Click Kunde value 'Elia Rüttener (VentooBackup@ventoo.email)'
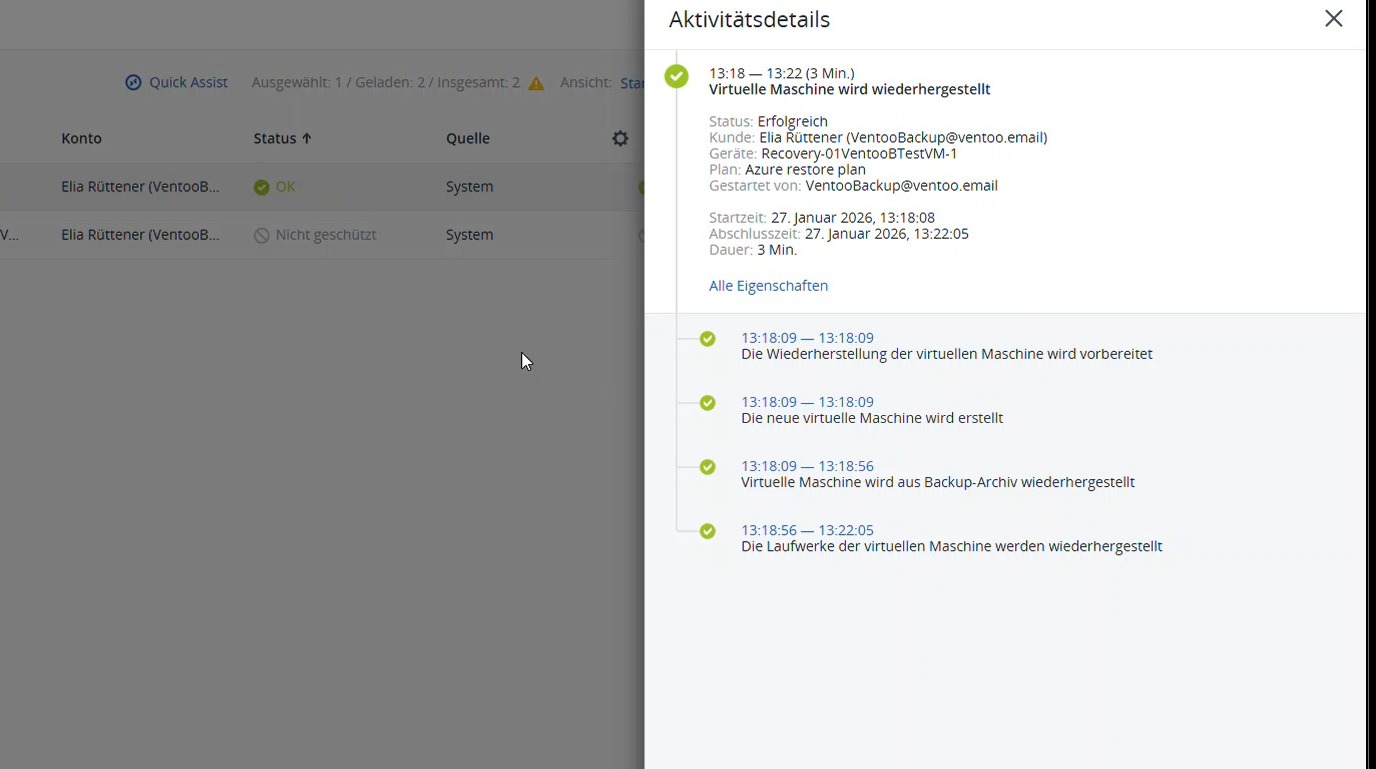This screenshot has height=769, width=1376. [x=903, y=137]
